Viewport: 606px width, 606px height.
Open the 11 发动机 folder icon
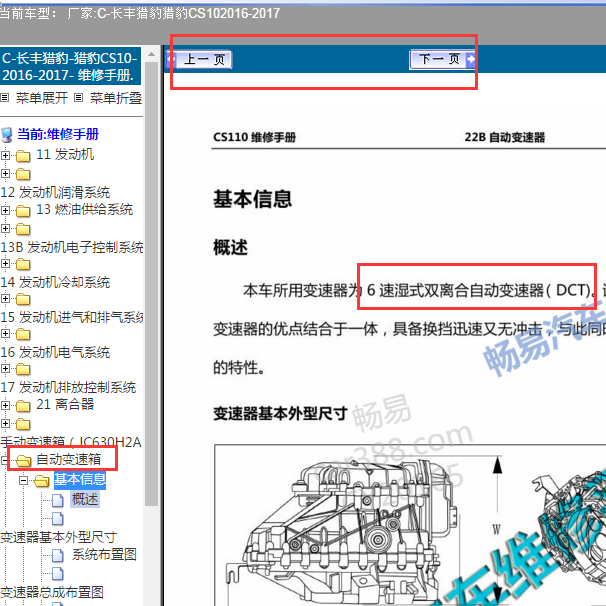[x=23, y=156]
